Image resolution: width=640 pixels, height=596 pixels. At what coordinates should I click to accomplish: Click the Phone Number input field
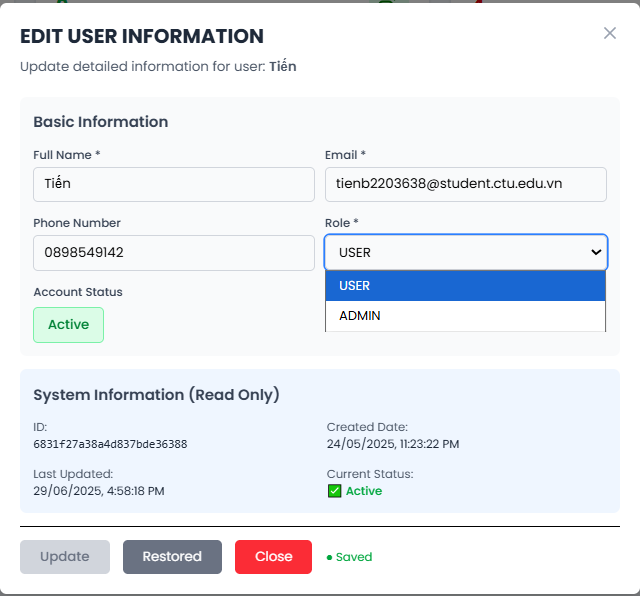tap(174, 253)
